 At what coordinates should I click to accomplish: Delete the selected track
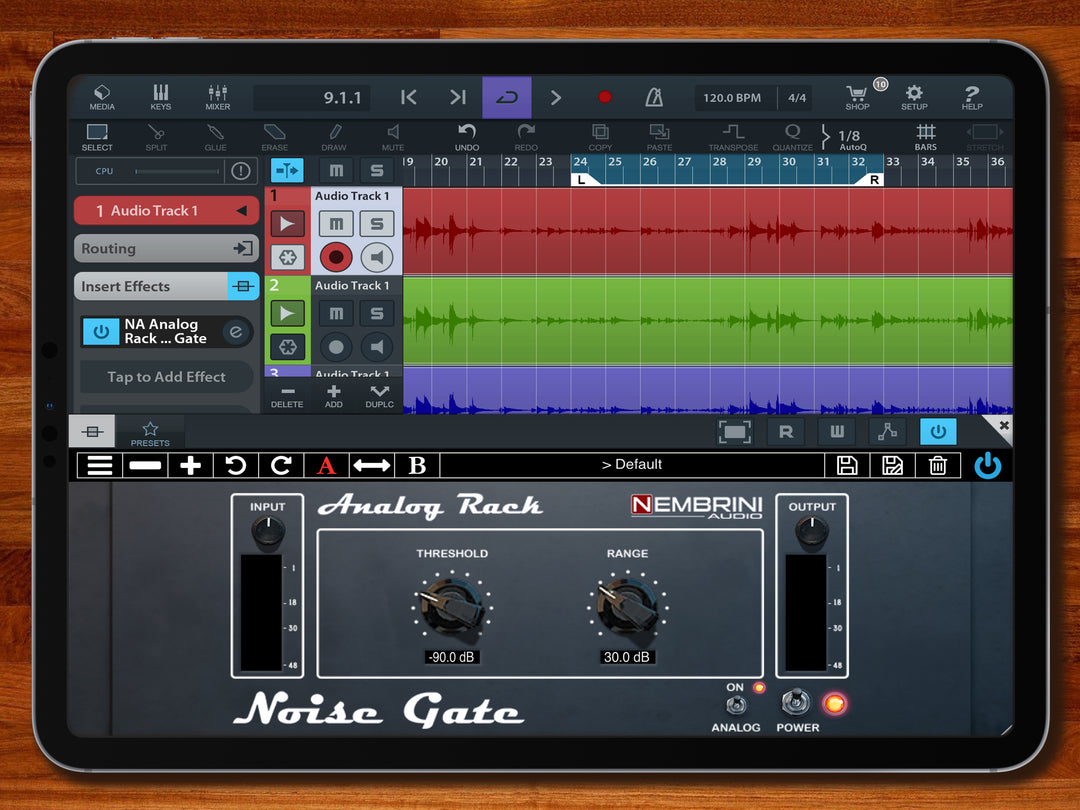287,396
